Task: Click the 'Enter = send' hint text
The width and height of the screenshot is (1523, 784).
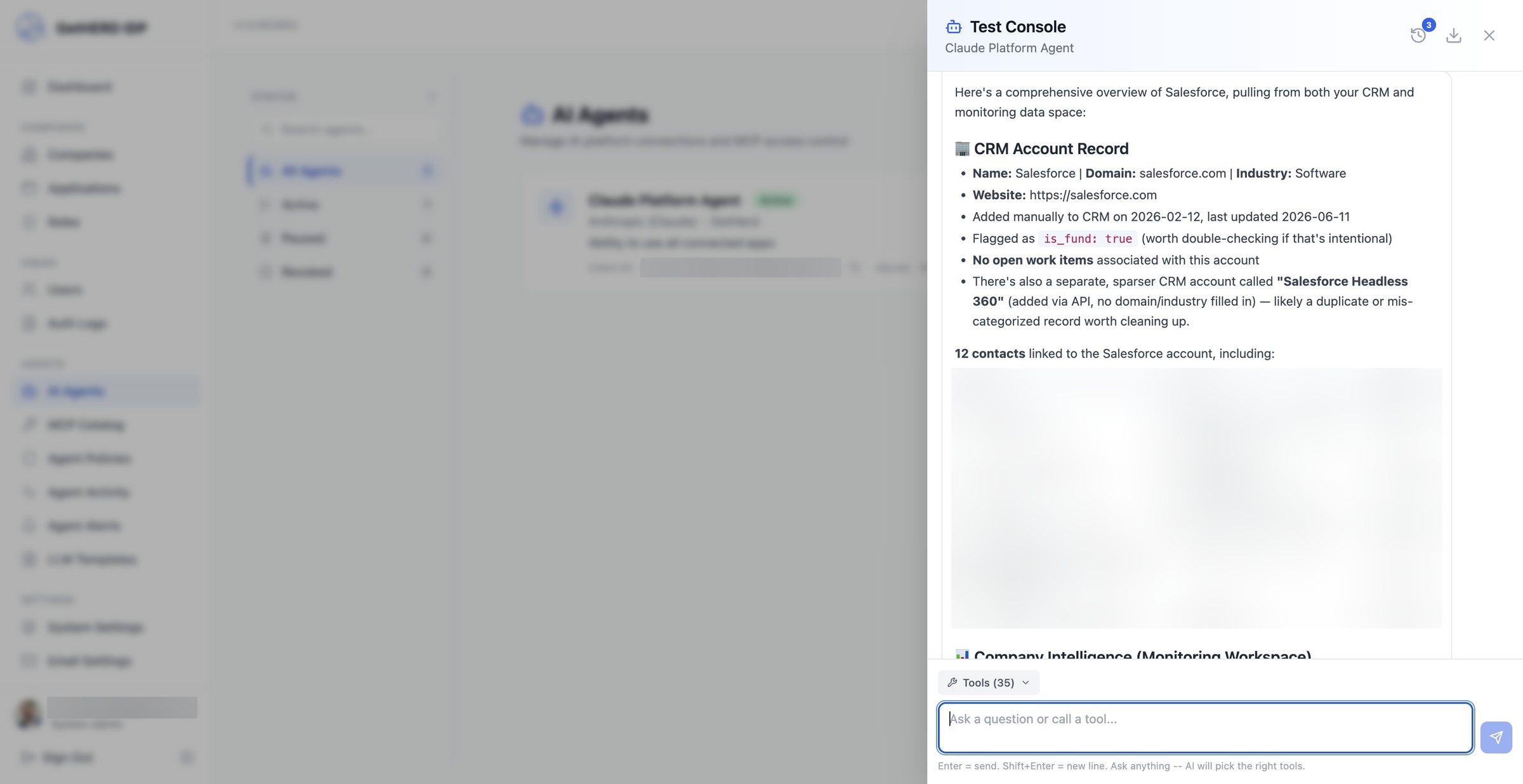Action: click(1121, 766)
